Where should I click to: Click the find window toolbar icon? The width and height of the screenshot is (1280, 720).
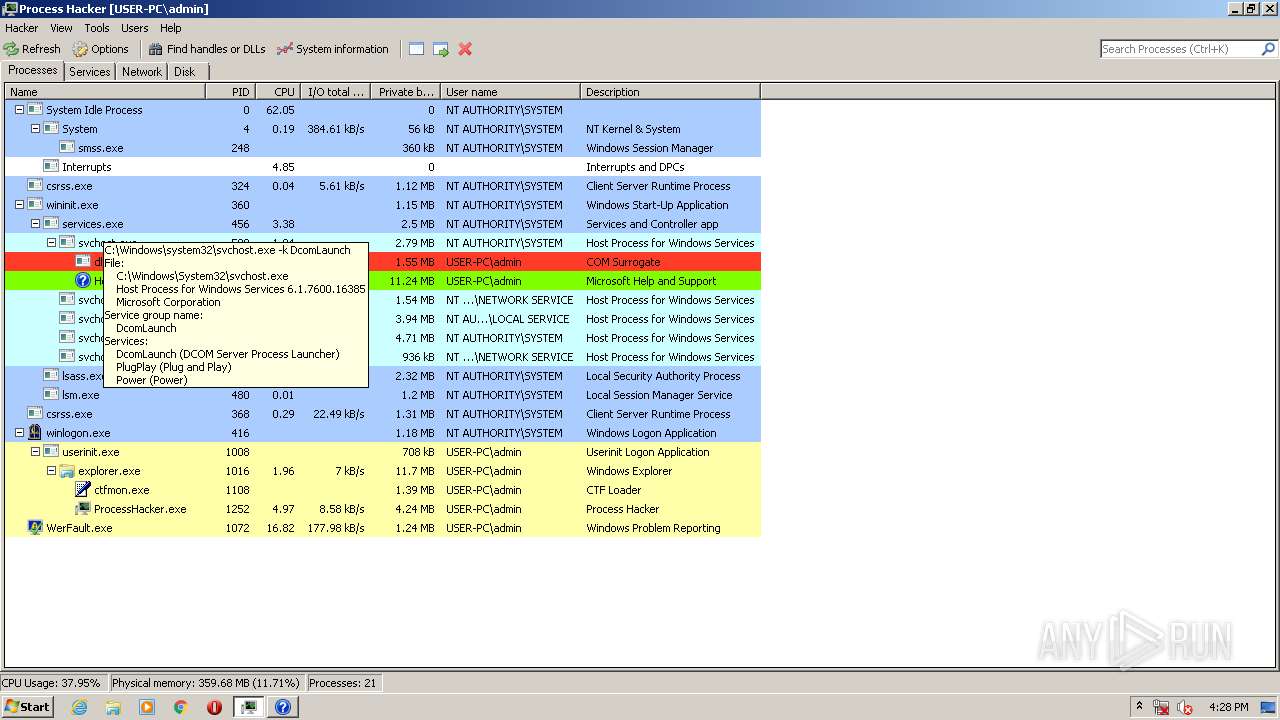pyautogui.click(x=416, y=49)
